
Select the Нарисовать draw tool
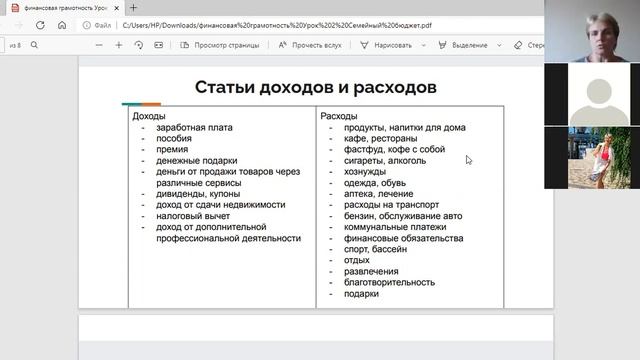(386, 45)
